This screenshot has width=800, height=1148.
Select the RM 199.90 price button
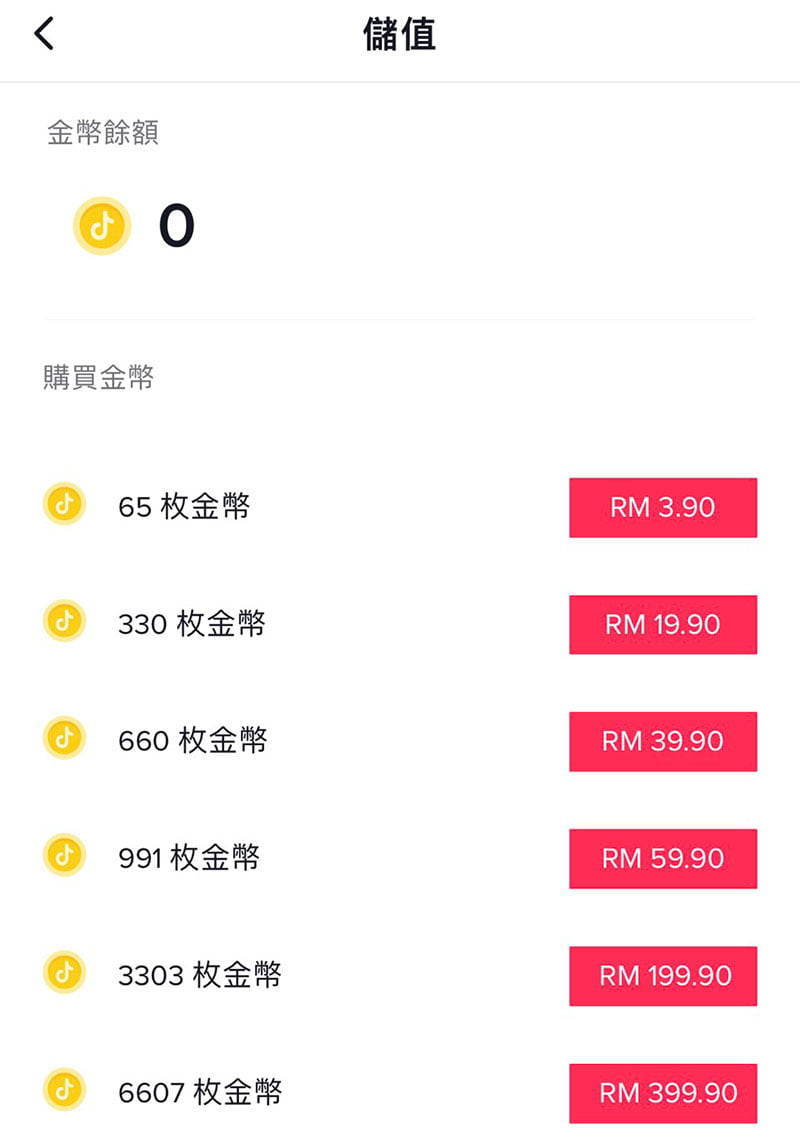click(x=663, y=976)
